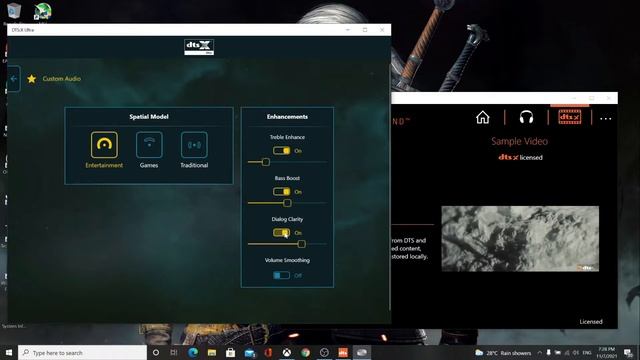Viewport: 640px width, 360px height.
Task: Open Mail app from taskbar
Action: pyautogui.click(x=249, y=352)
